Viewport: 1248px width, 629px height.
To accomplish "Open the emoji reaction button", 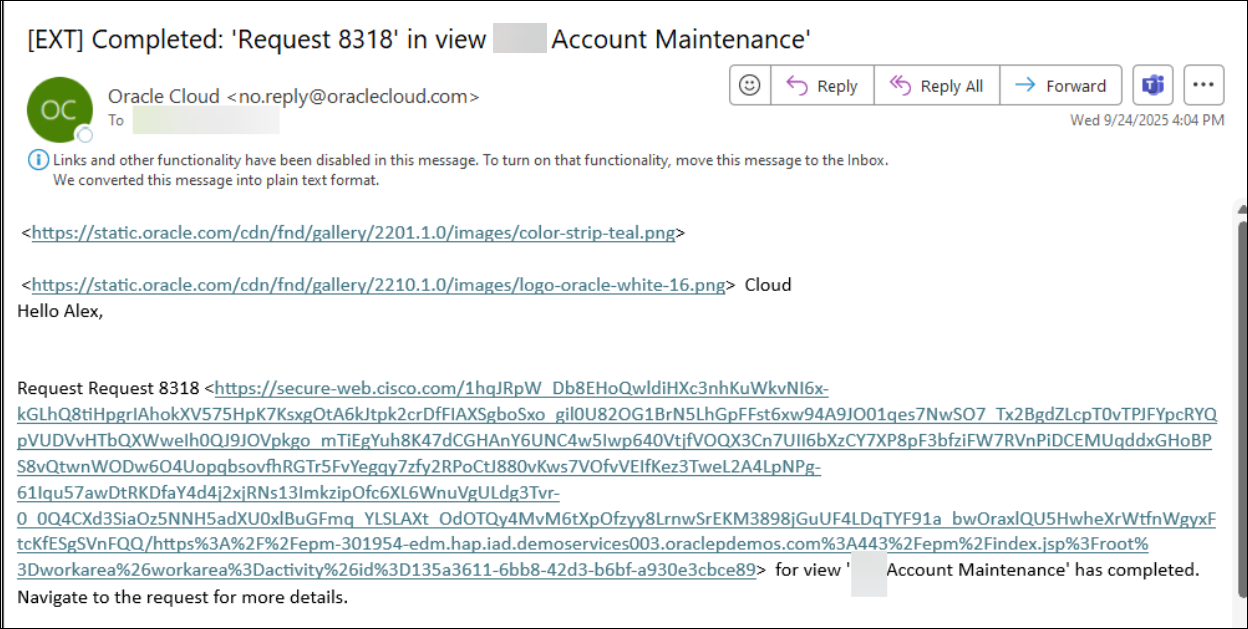I will point(750,86).
